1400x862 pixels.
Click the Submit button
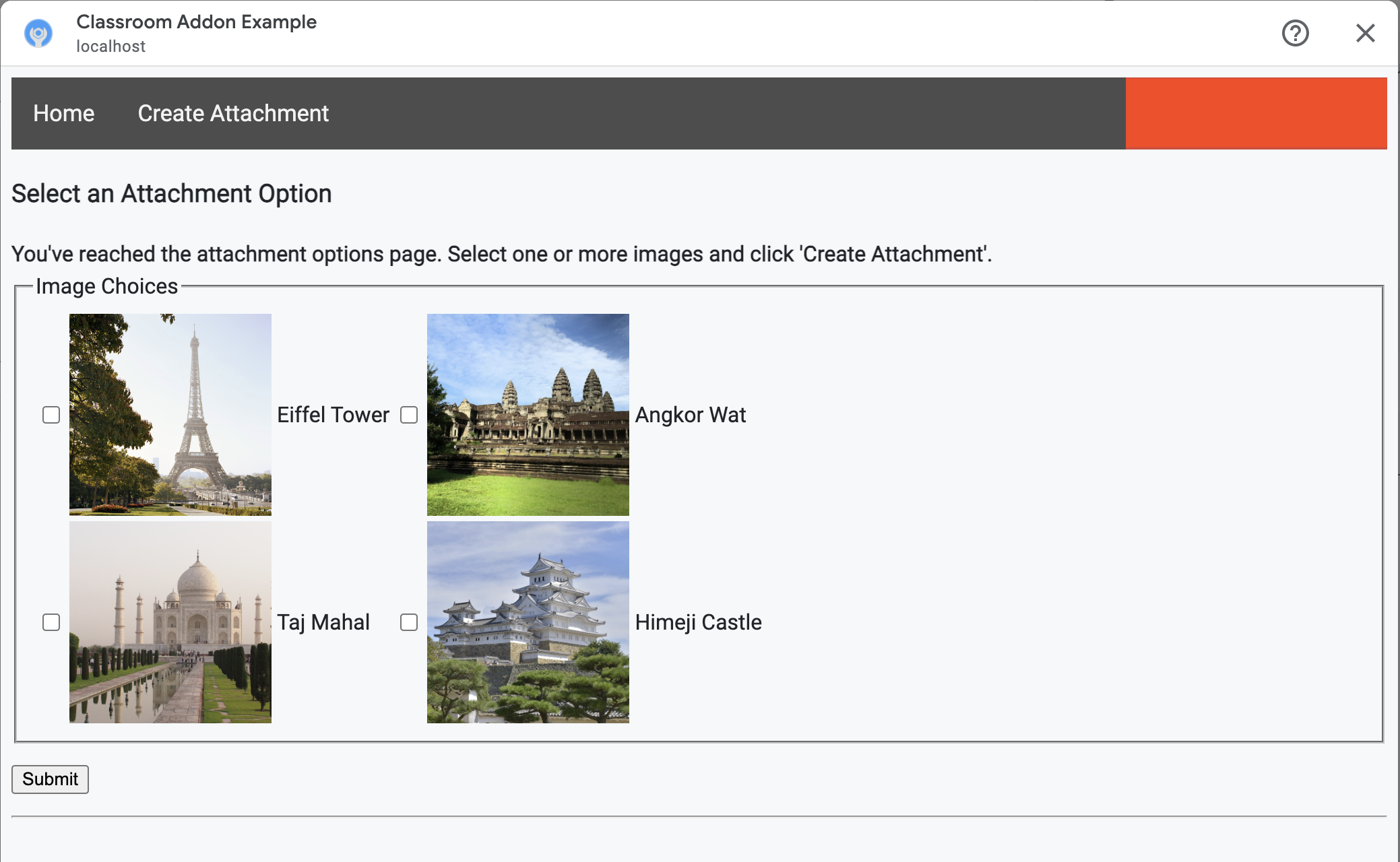(50, 779)
